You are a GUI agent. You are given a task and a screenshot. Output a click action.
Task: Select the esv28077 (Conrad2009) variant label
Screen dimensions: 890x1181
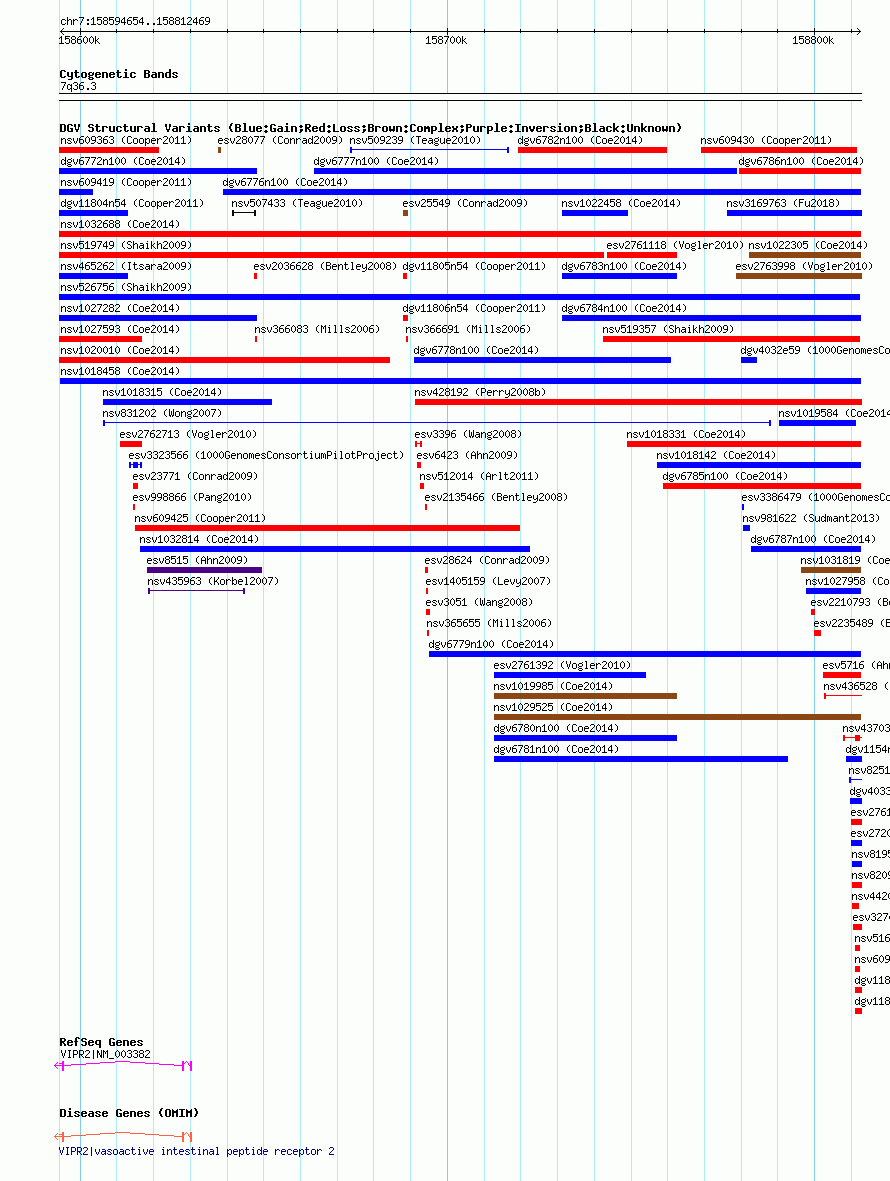[x=279, y=140]
